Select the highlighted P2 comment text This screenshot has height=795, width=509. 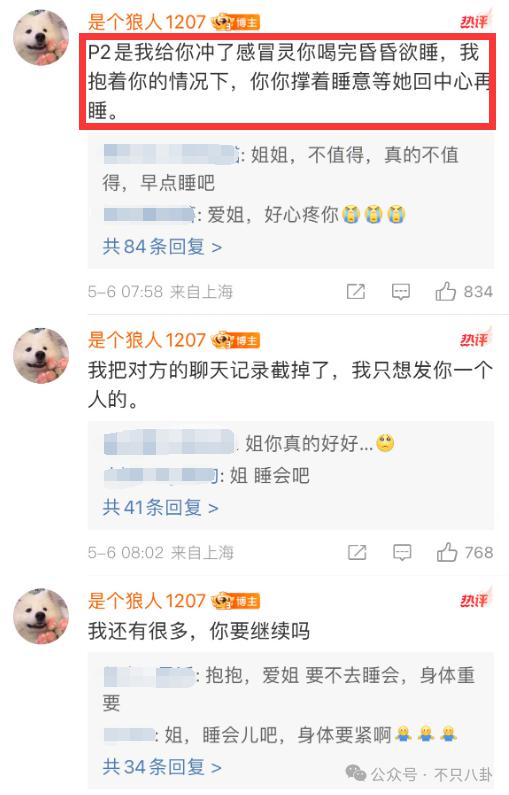click(287, 81)
